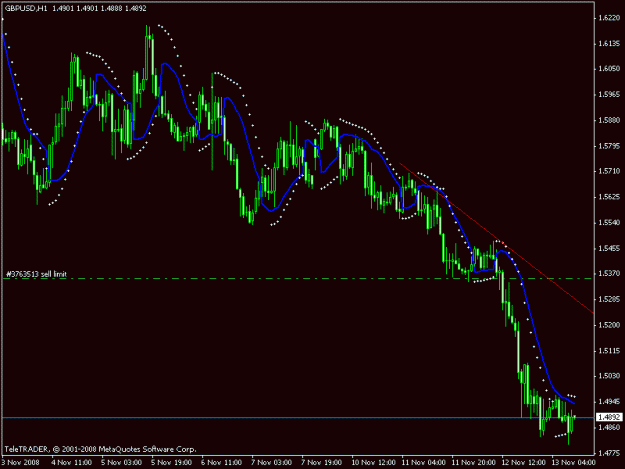Click the 1.5455 price axis label

609,248
